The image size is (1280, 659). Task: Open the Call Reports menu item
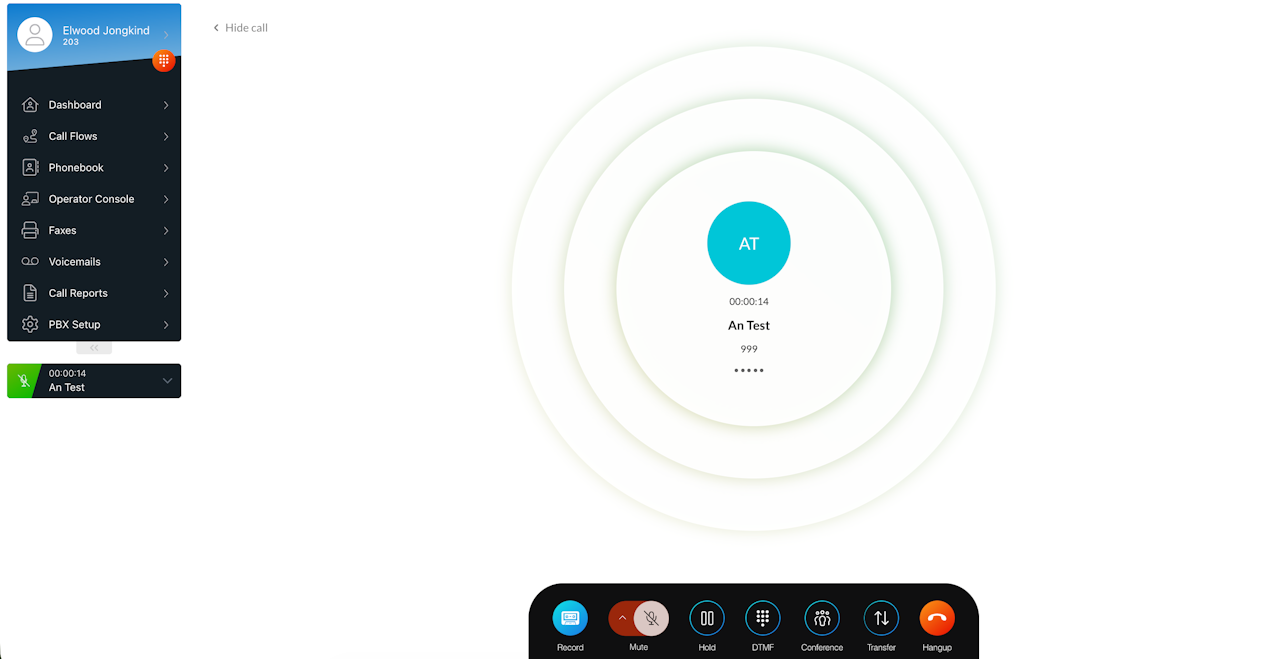coord(94,293)
